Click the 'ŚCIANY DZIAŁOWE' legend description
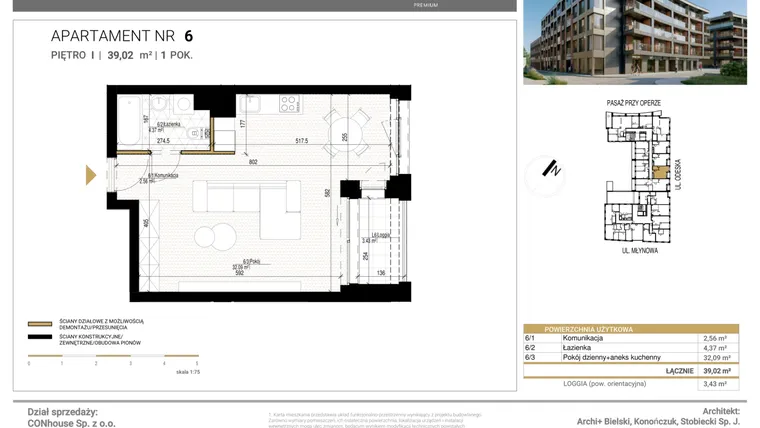The height and width of the screenshot is (428, 760). pyautogui.click(x=101, y=324)
